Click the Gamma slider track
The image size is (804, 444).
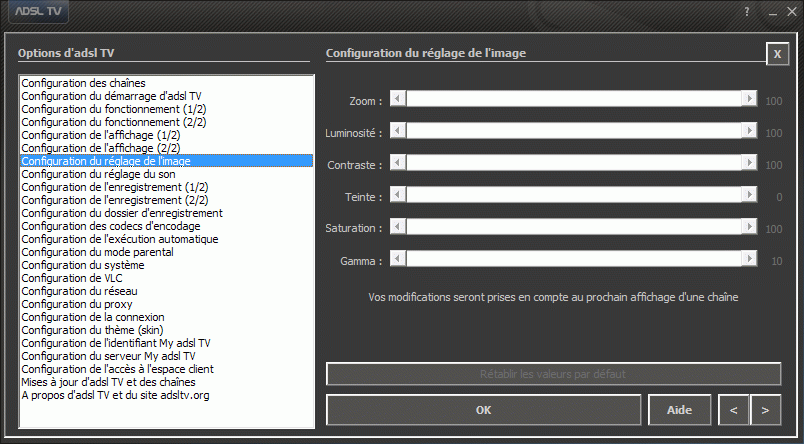[574, 258]
